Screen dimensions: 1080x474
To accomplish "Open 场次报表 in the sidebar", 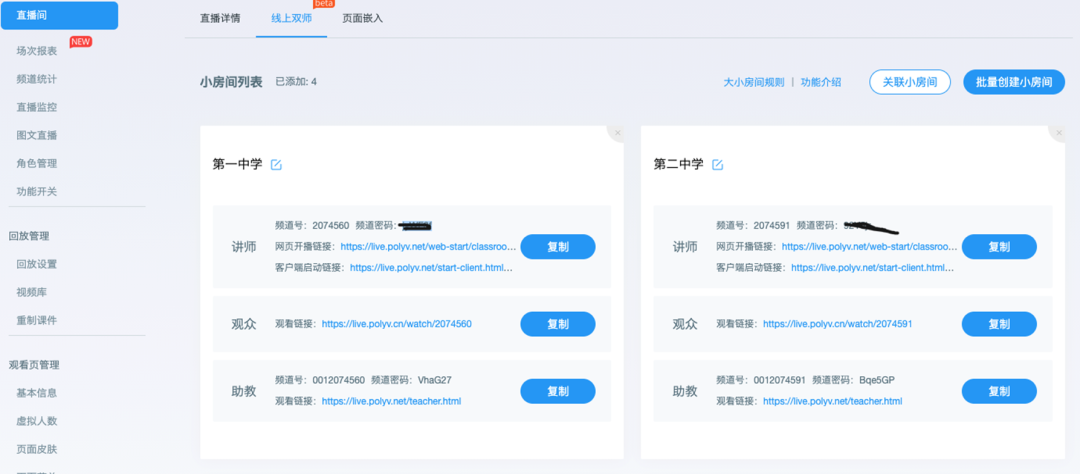I will pyautogui.click(x=37, y=51).
